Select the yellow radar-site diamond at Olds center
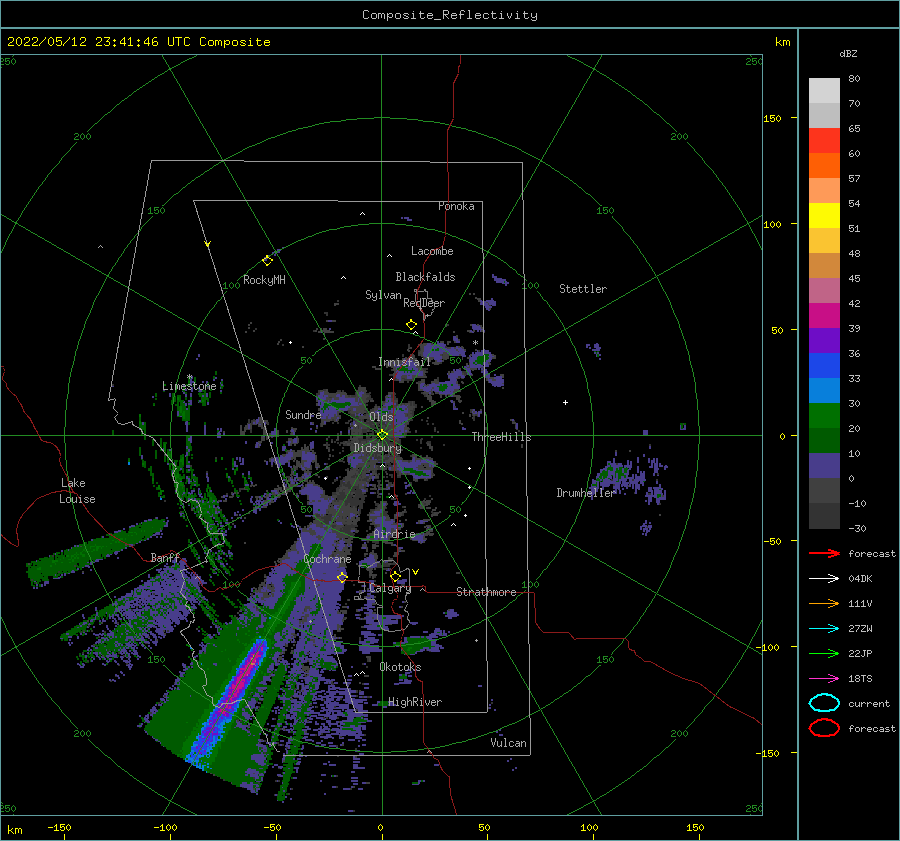Screen dimensions: 900x841 pos(382,435)
